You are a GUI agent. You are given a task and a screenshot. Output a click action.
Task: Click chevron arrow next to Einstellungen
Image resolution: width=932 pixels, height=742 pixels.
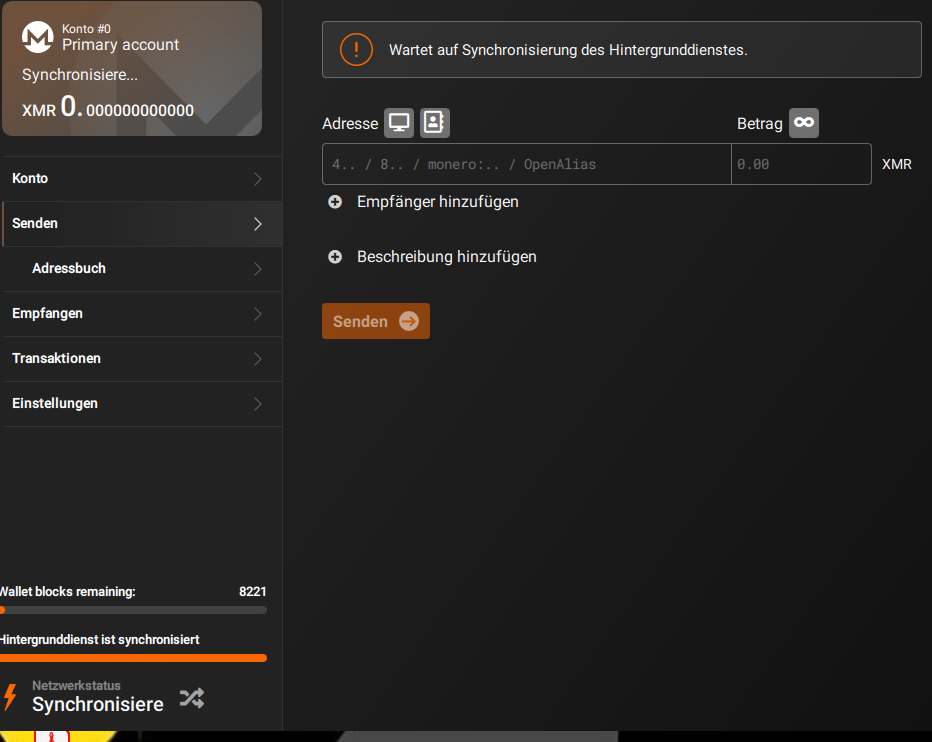coord(258,404)
